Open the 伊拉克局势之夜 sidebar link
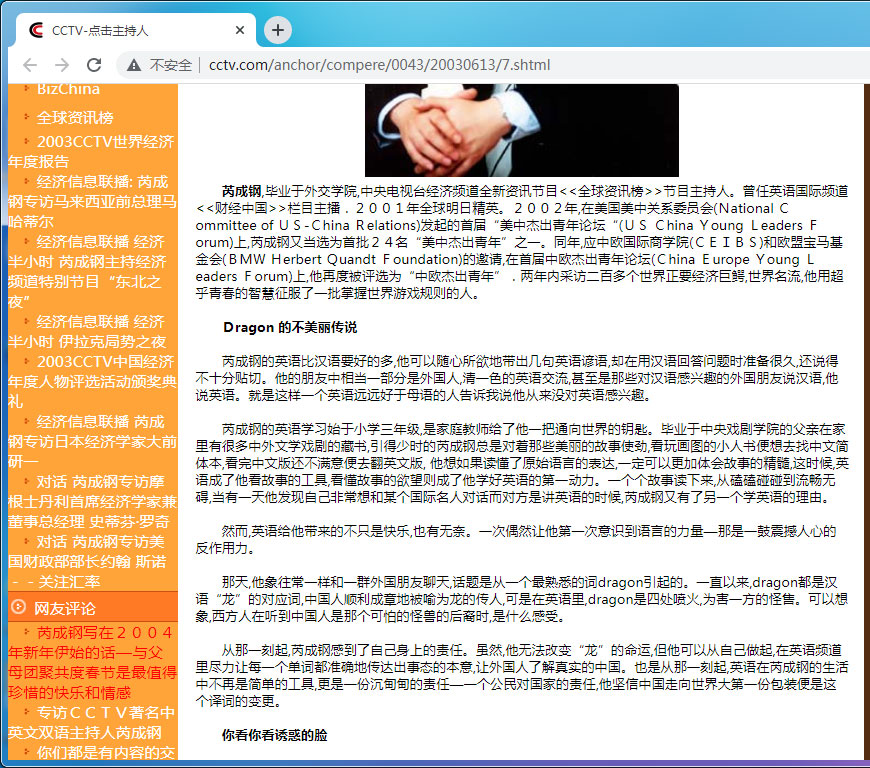 click(x=87, y=331)
